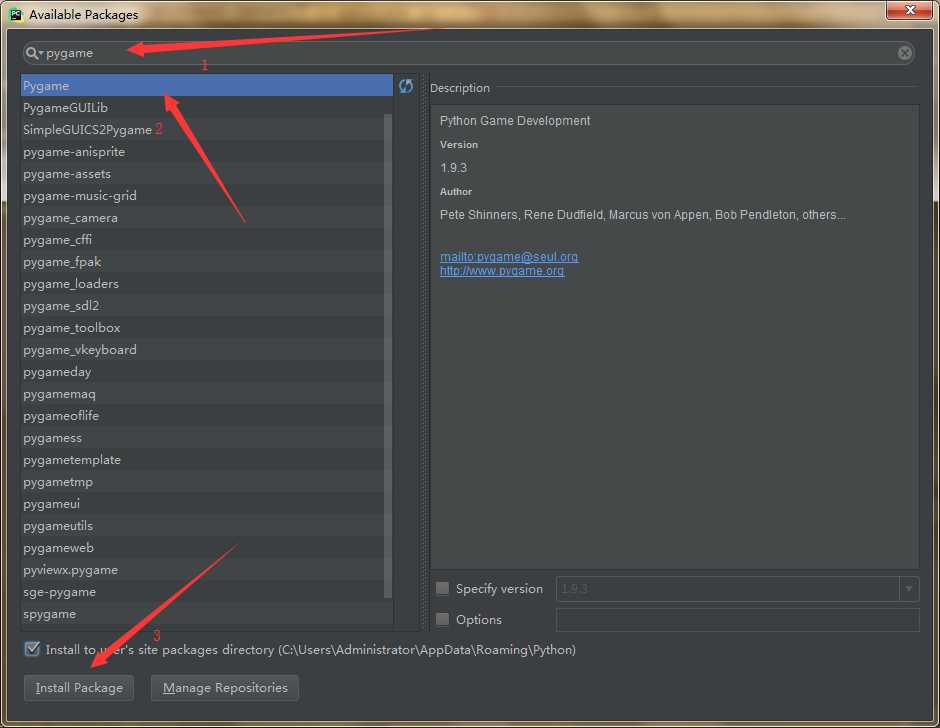Select the Pygame package row

pos(207,86)
